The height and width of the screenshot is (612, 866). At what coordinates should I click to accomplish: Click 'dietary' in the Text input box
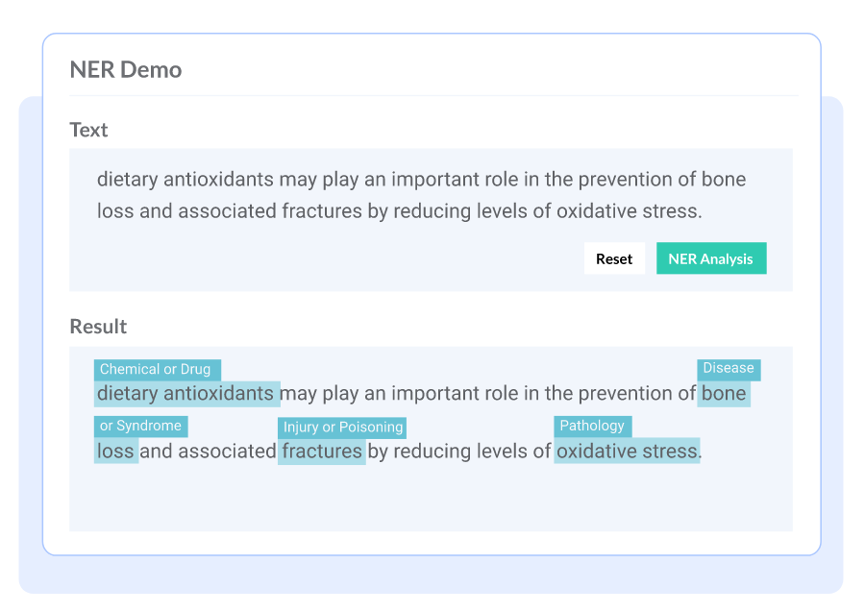[127, 180]
